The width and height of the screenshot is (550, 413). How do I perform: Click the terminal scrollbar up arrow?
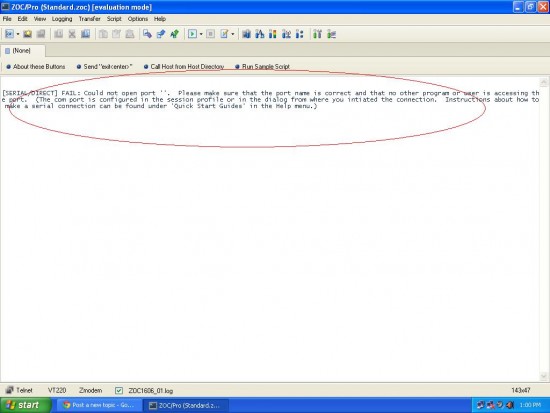544,82
